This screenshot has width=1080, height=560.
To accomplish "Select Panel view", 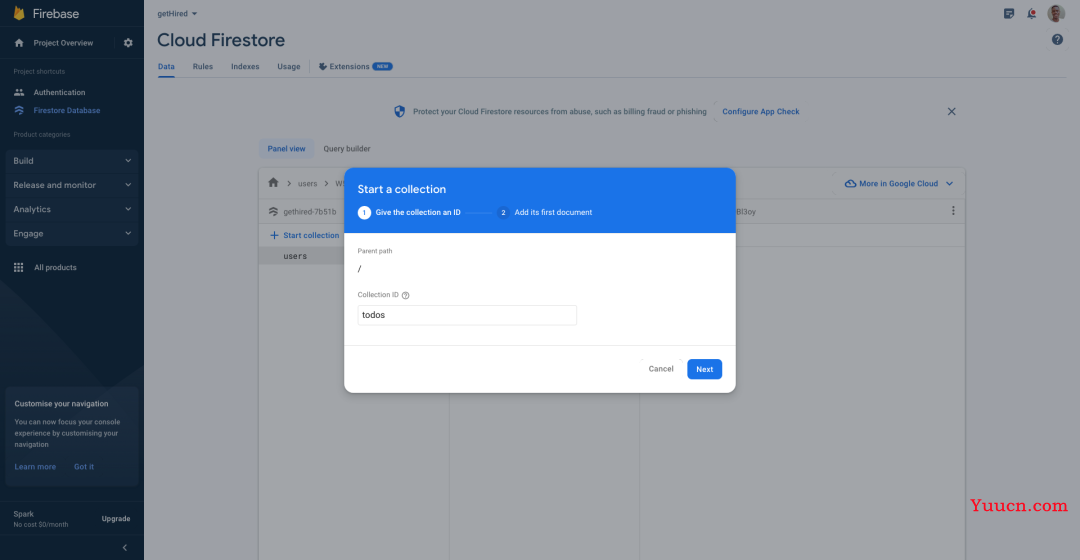I will point(287,149).
